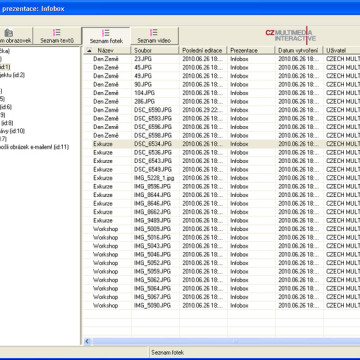Select the row with file 45.JPG
The width and height of the screenshot is (360, 360).
coord(221,67)
